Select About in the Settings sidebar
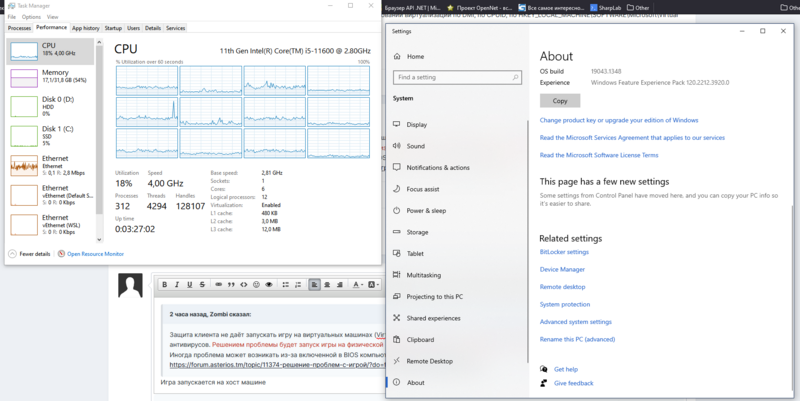The width and height of the screenshot is (800, 401). [415, 383]
